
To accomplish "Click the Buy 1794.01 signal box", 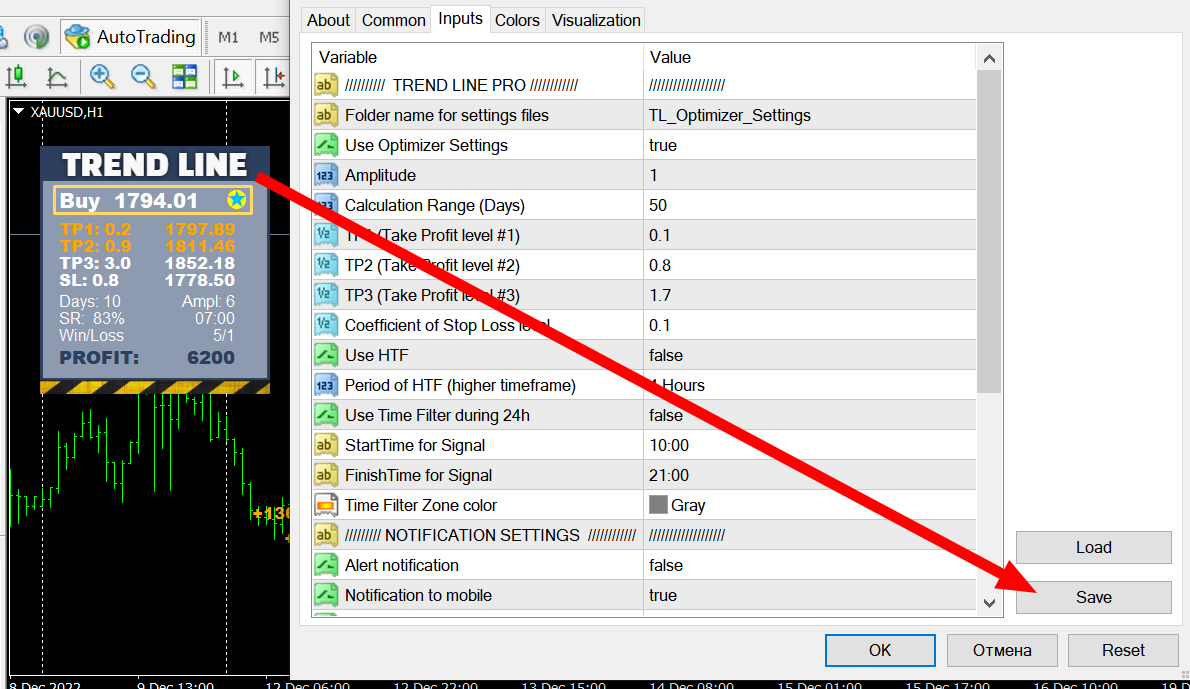I will 153,200.
